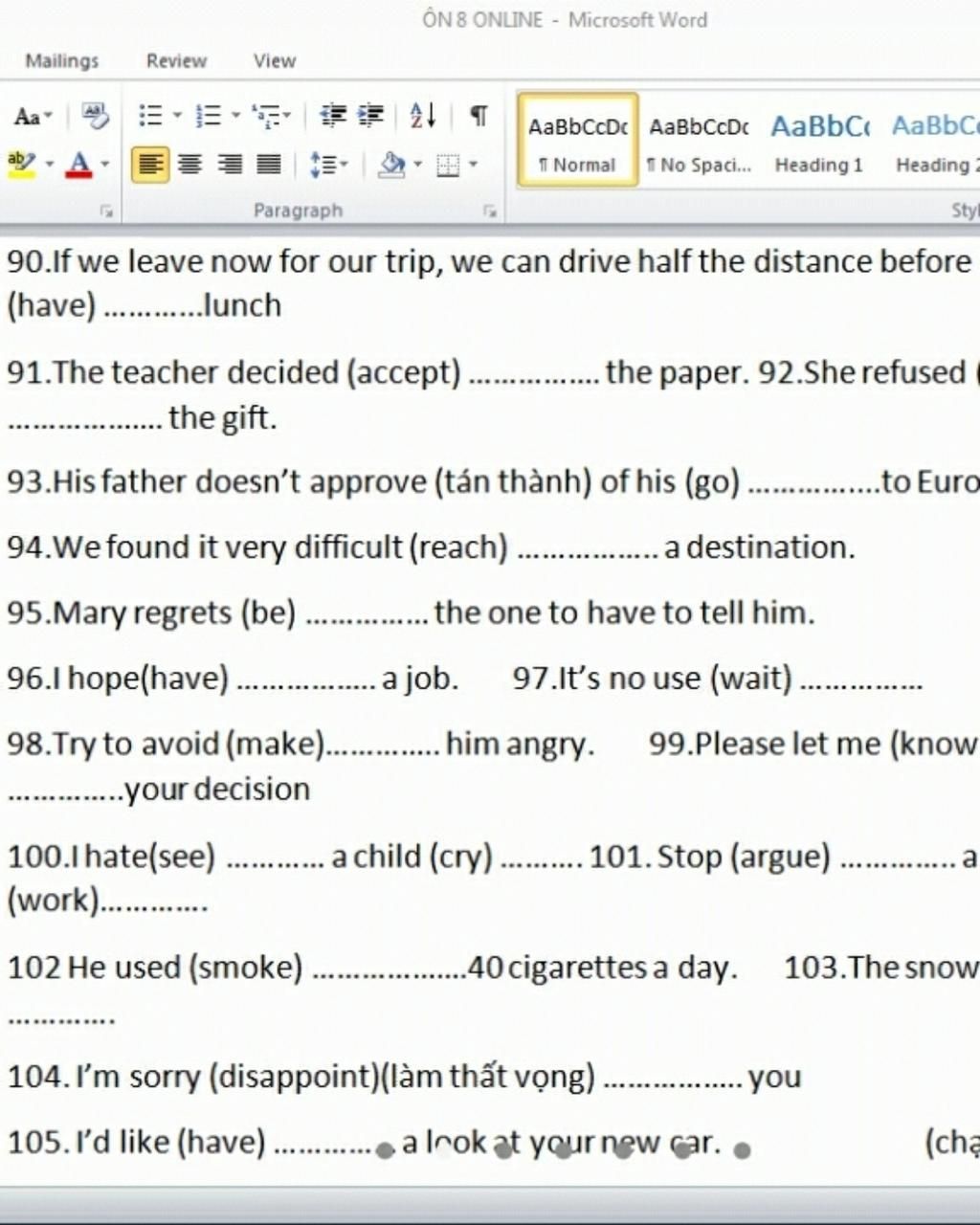Screen dimensions: 980x1225
Task: Click 'him angry.' in sentence 98
Action: point(520,744)
